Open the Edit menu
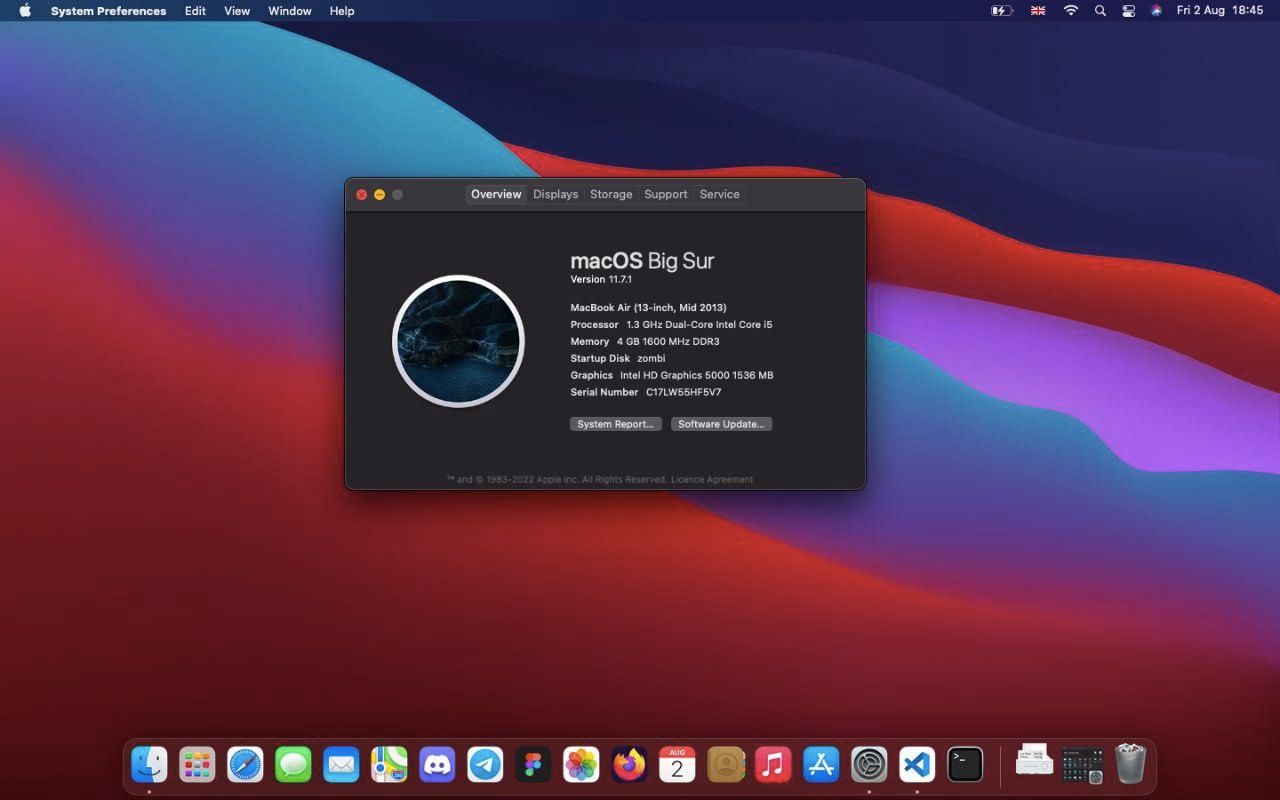 195,11
